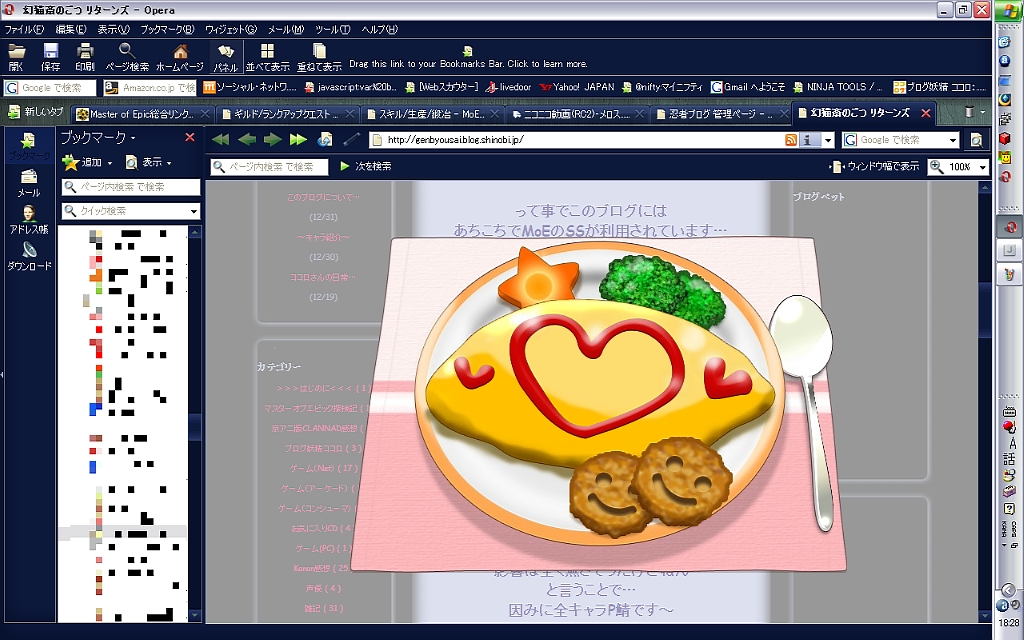The width and height of the screenshot is (1024, 640).
Task: Click the Save (保存) toolbar icon
Action: tap(50, 57)
